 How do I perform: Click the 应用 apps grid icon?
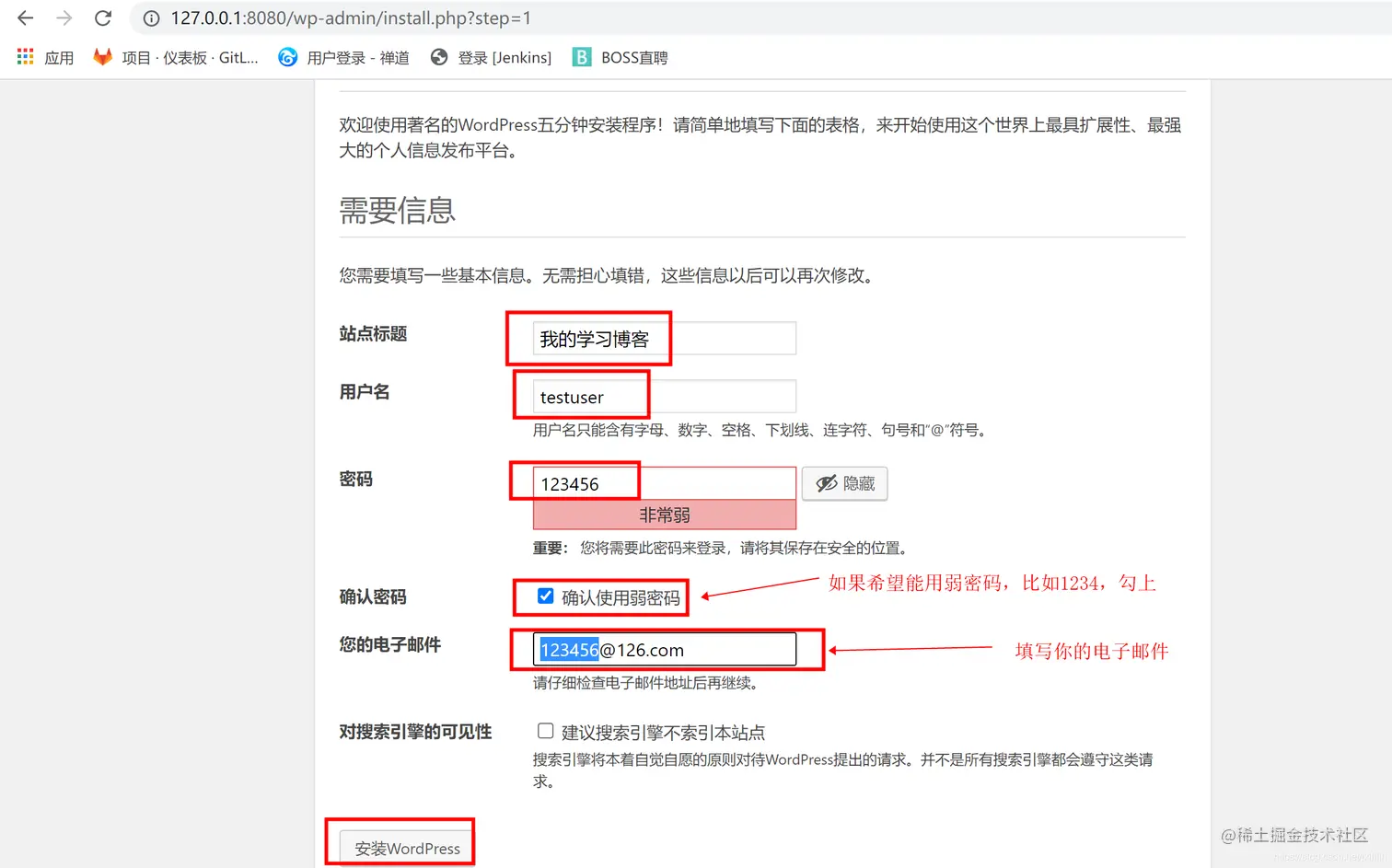click(x=25, y=56)
